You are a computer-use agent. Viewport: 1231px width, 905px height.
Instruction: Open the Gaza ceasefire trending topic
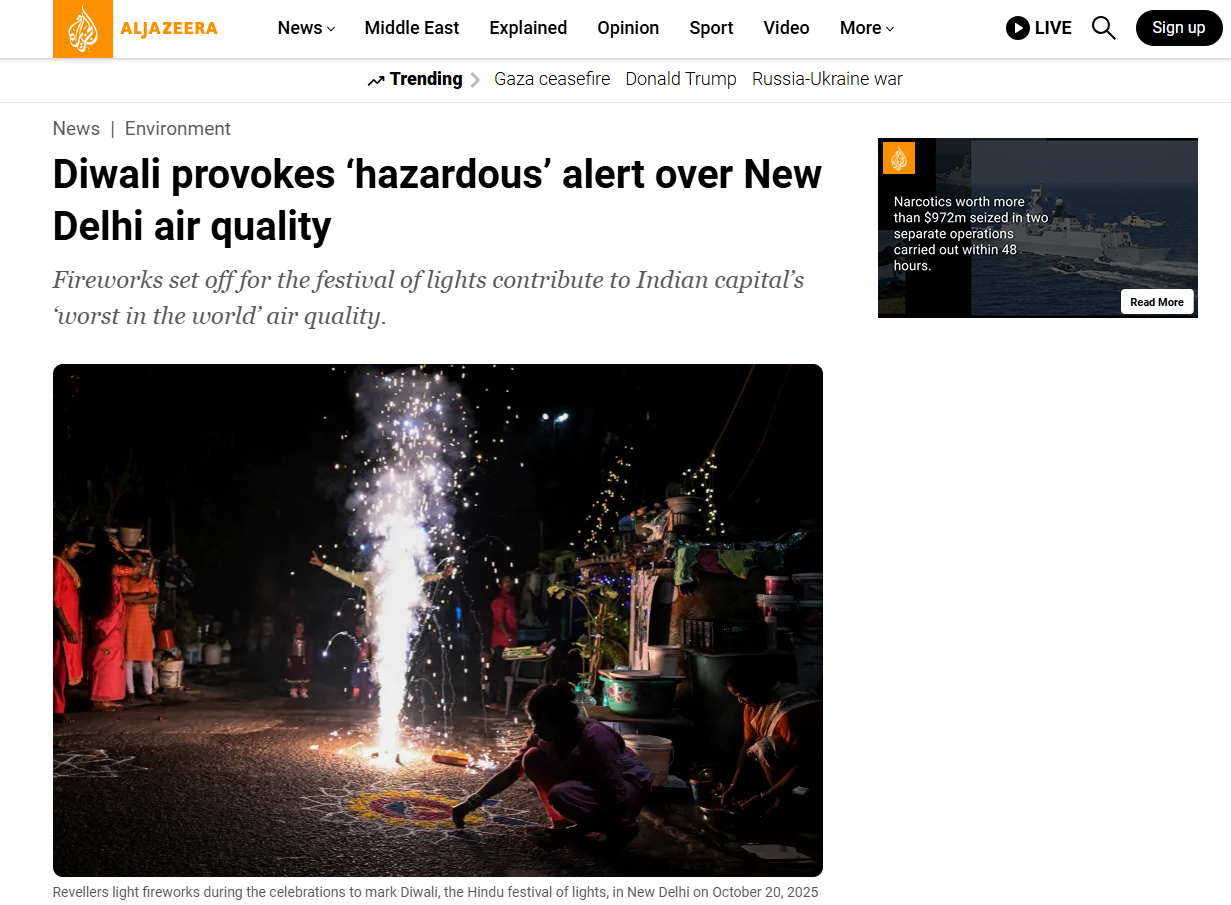[x=552, y=79]
